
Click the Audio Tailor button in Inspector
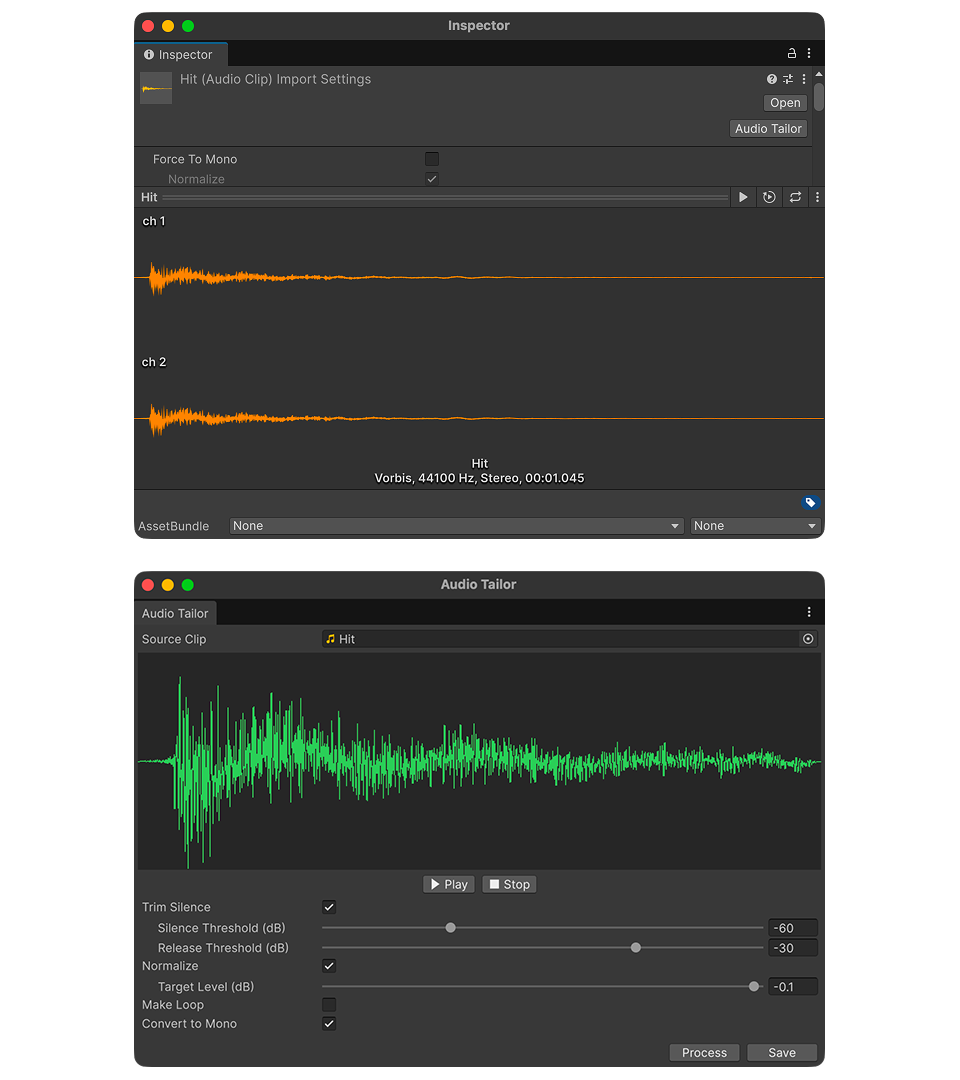coord(768,129)
